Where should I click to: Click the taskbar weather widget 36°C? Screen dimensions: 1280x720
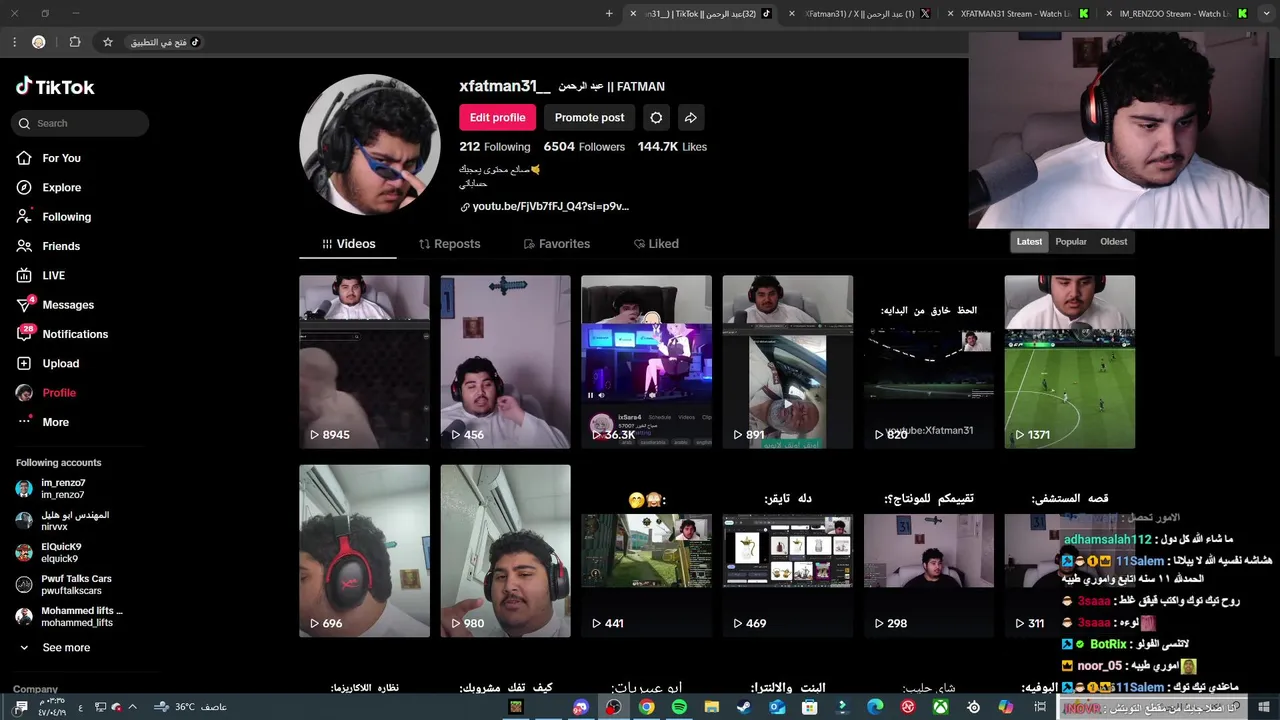coord(191,707)
